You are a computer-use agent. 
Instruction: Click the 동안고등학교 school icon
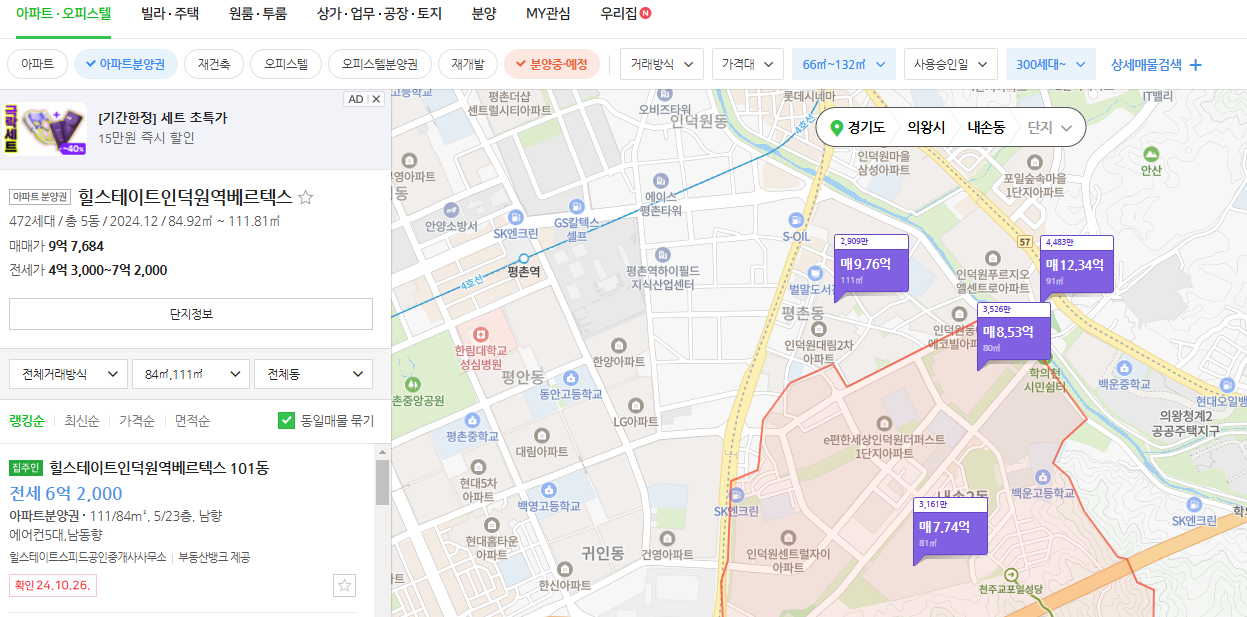click(x=570, y=377)
